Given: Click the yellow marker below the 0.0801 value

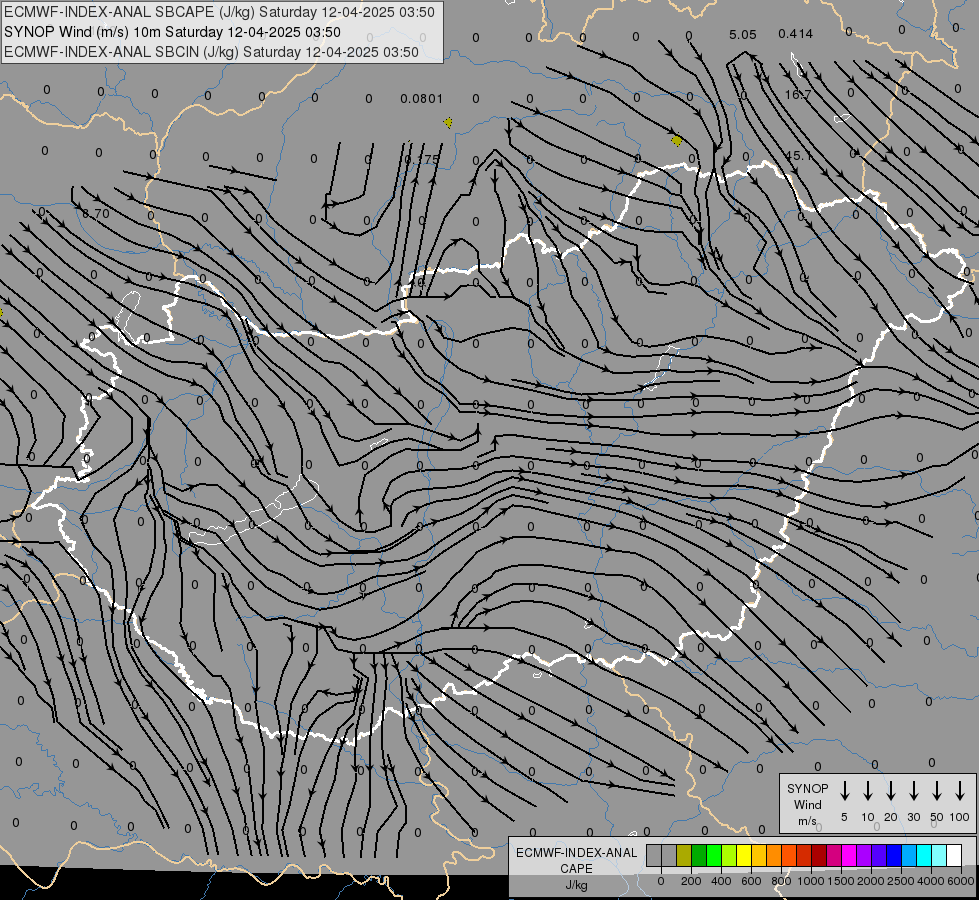Looking at the screenshot, I should pos(448,122).
